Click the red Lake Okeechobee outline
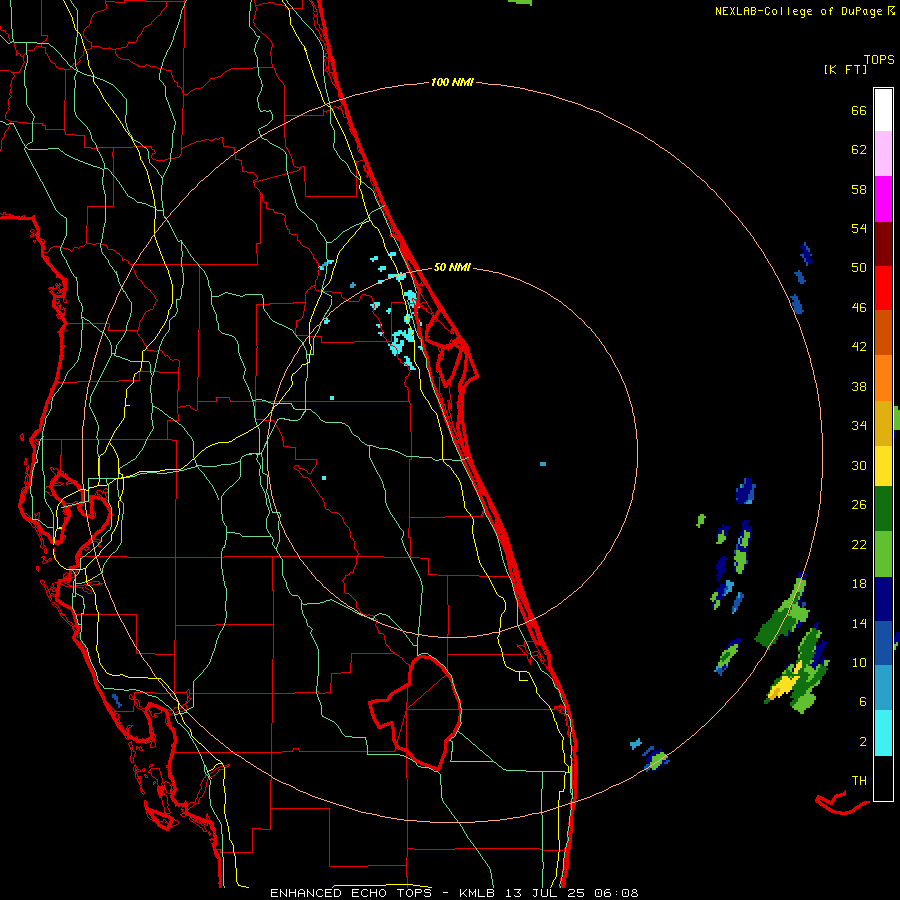The image size is (900, 900). (417, 712)
